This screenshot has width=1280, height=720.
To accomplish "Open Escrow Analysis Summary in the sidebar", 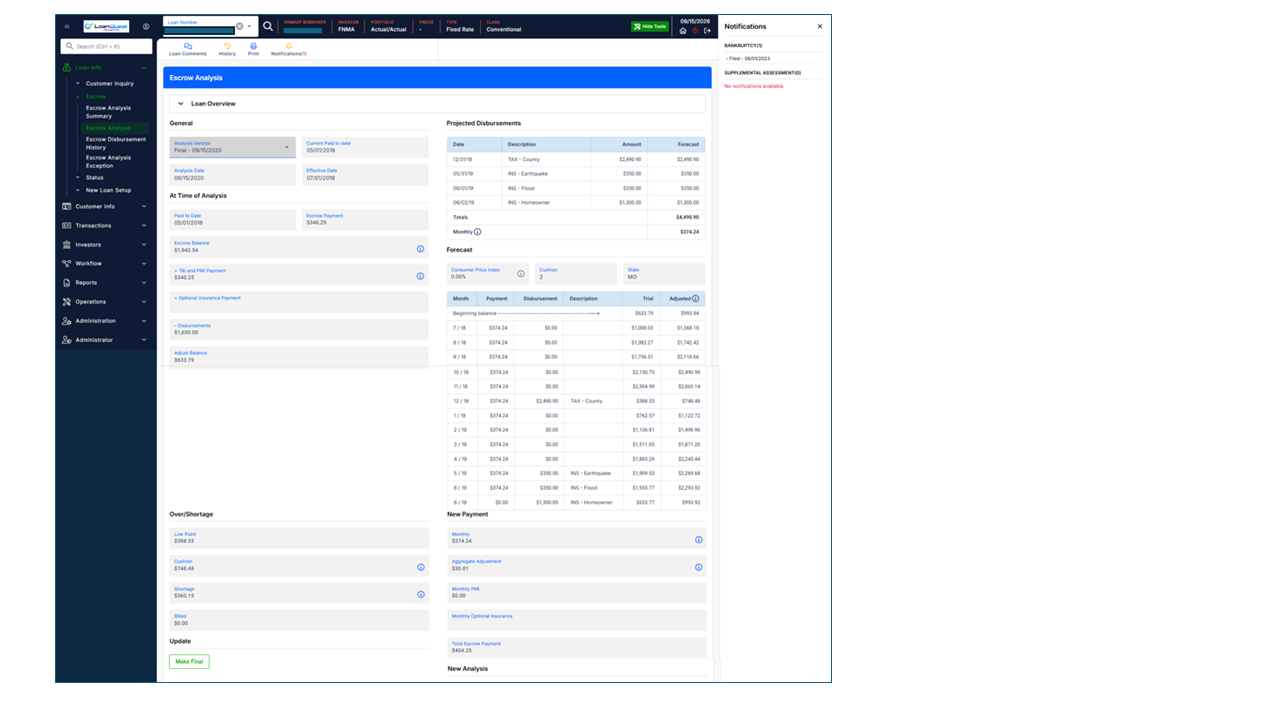I will click(108, 112).
